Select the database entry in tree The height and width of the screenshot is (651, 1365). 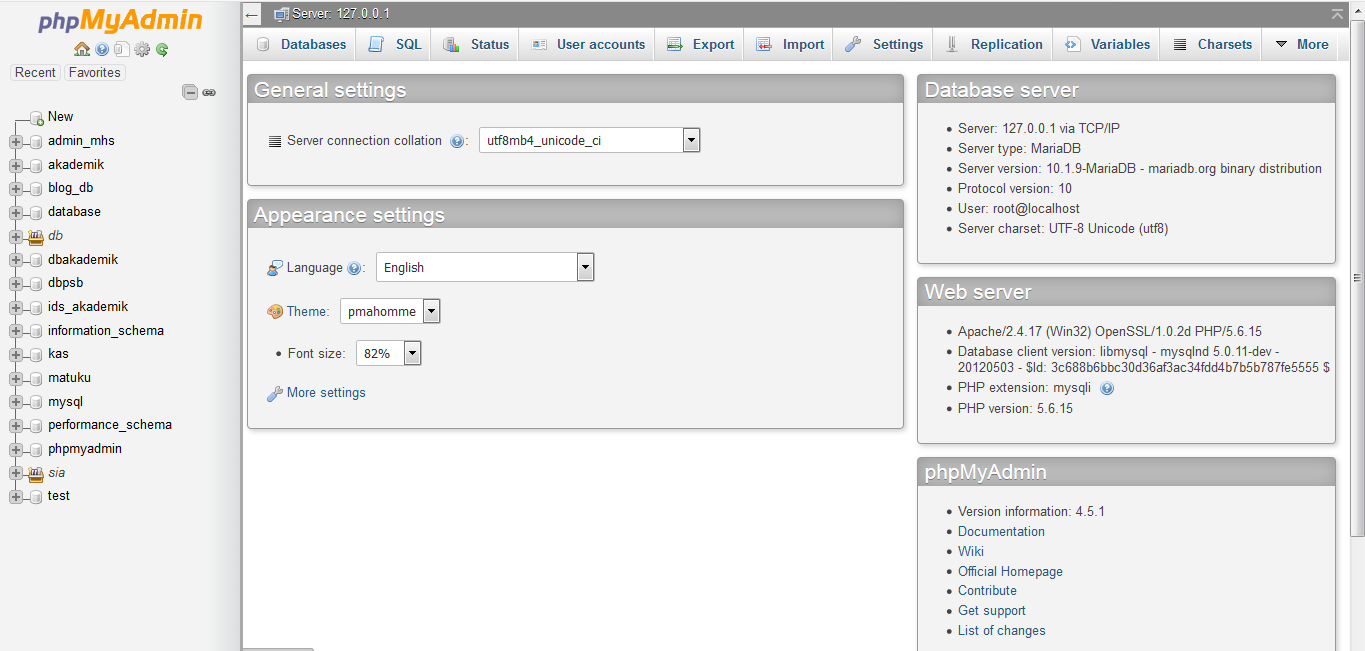point(74,212)
